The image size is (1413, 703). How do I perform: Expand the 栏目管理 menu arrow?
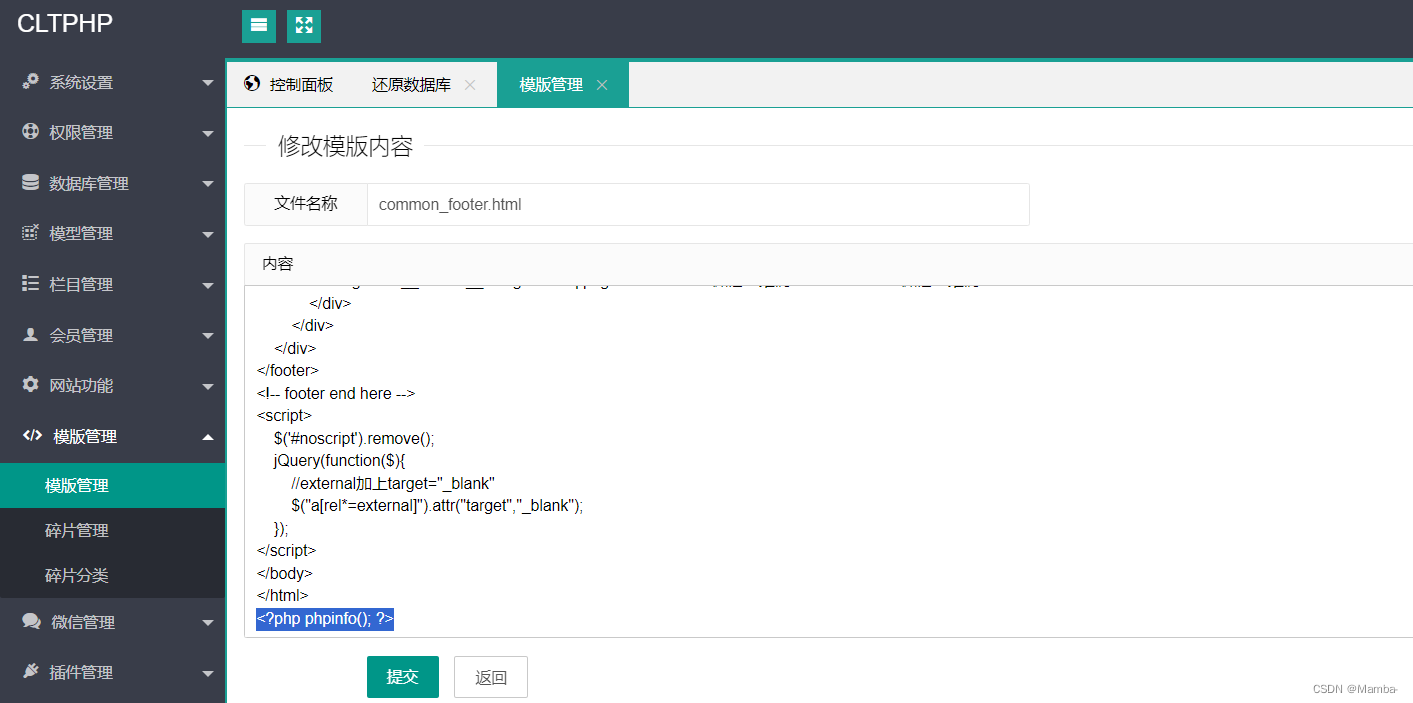pos(208,285)
